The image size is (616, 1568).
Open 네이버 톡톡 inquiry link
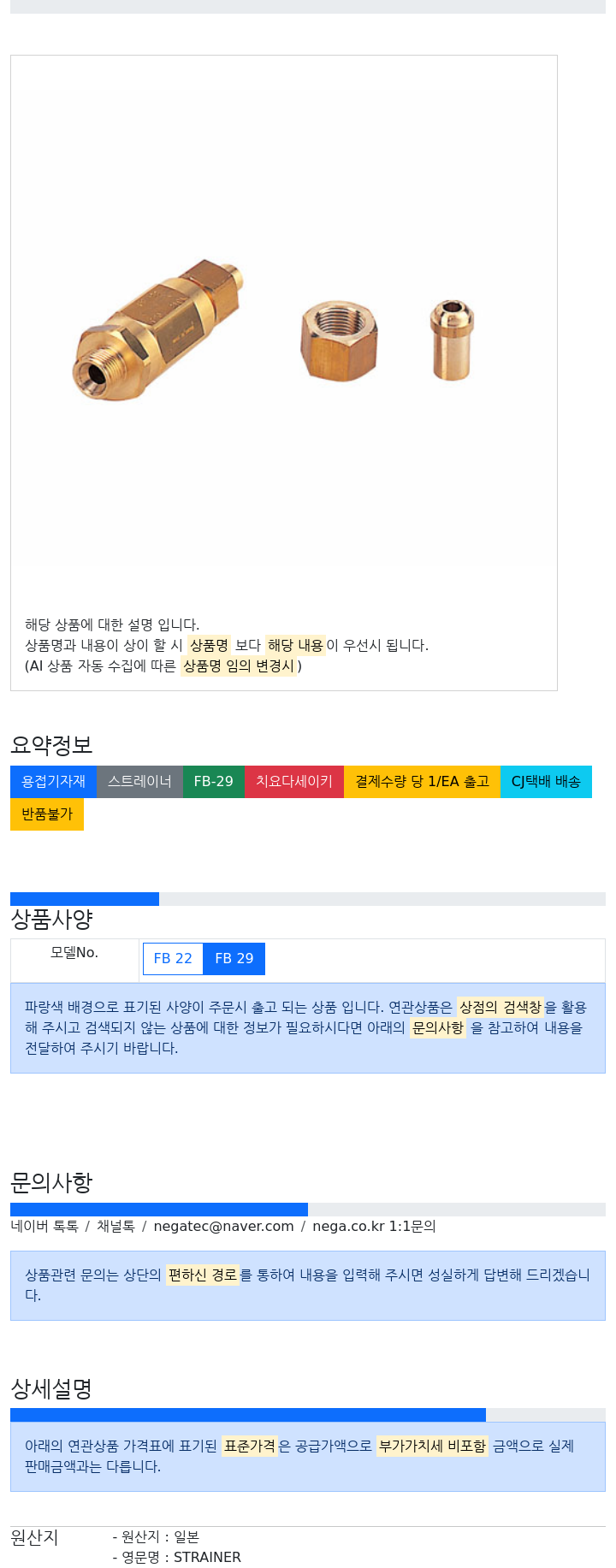click(x=44, y=1227)
